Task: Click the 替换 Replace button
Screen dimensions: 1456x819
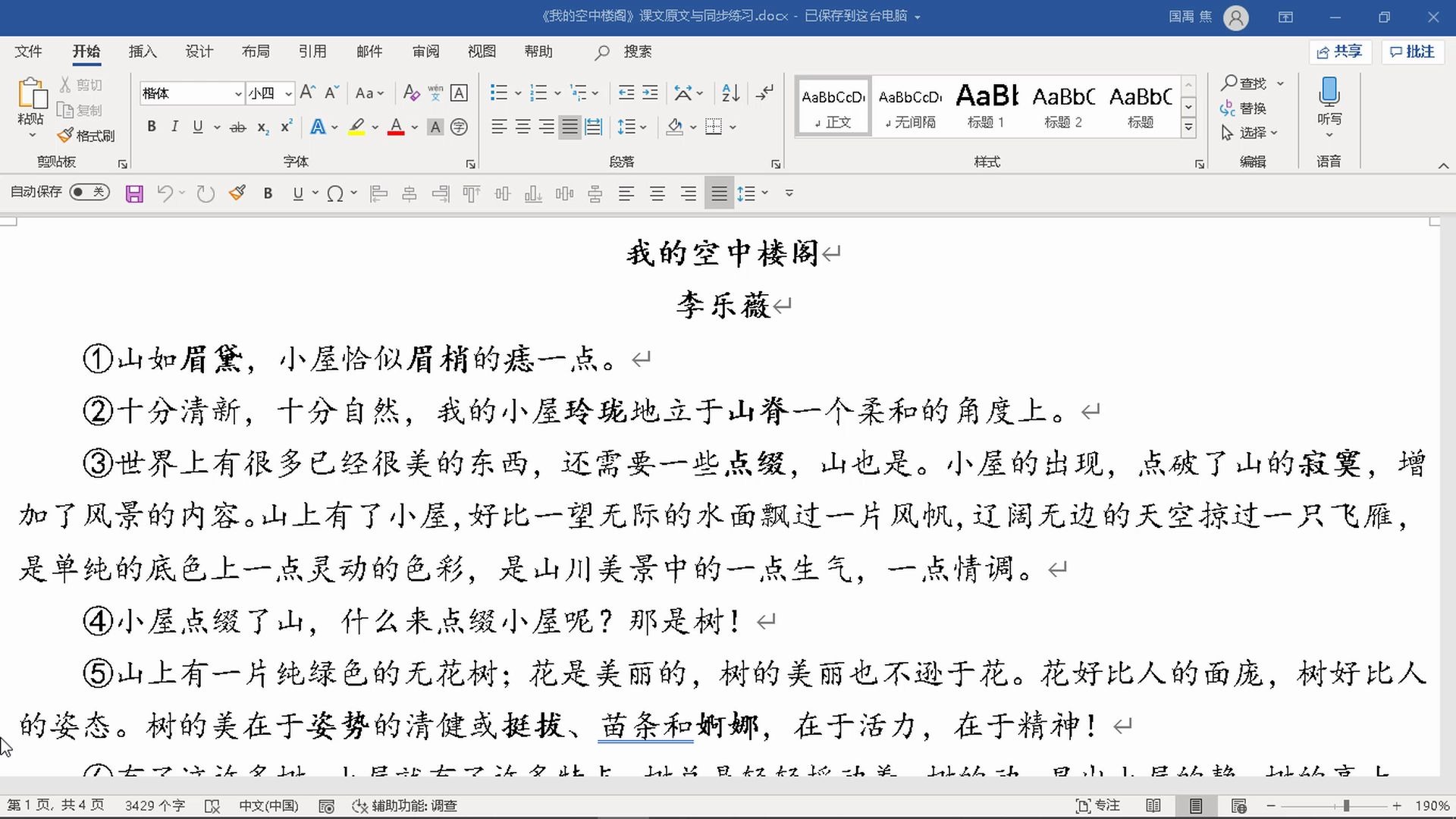Action: tap(1243, 108)
